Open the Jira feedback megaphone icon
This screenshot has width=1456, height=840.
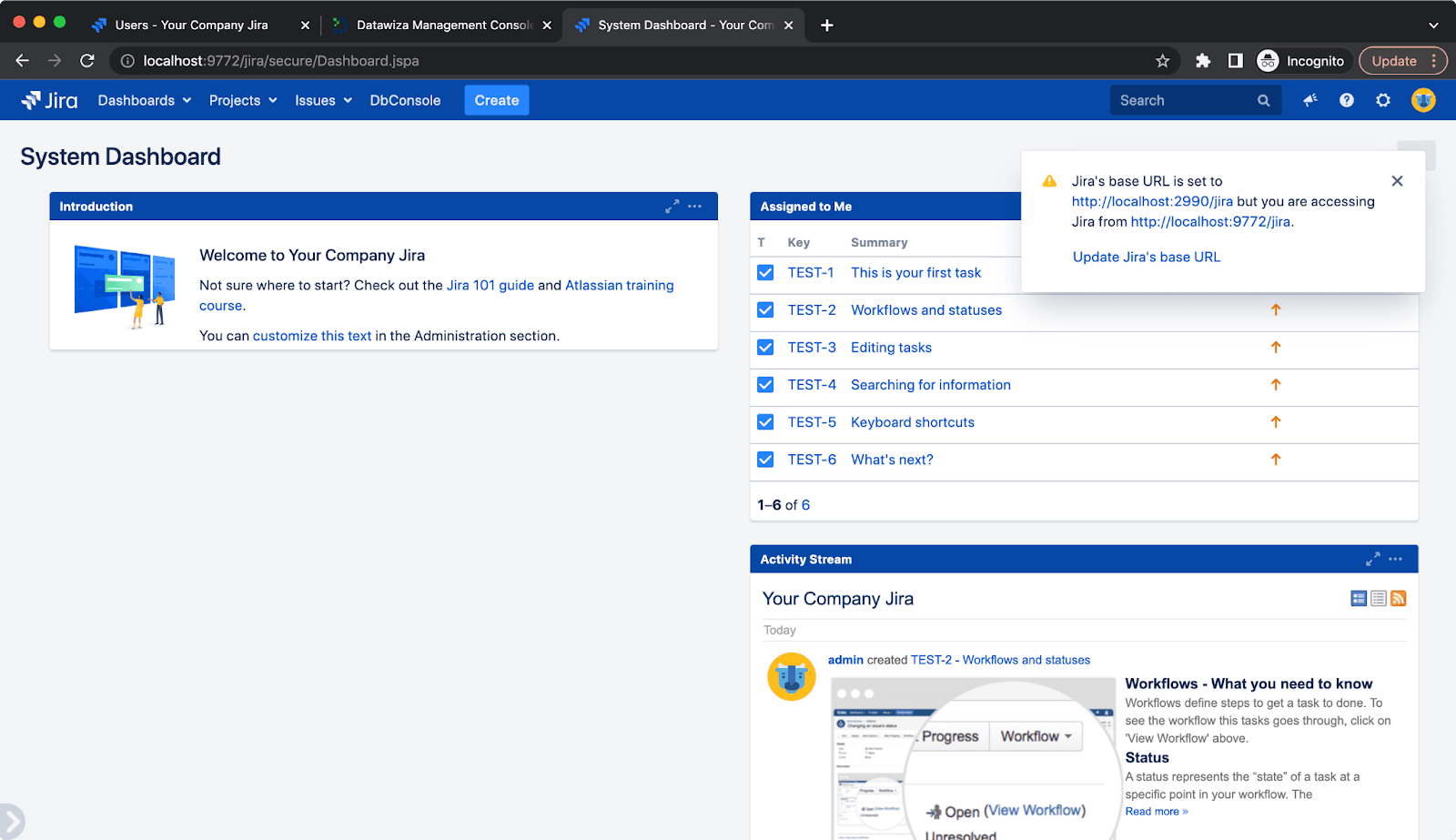[x=1310, y=100]
